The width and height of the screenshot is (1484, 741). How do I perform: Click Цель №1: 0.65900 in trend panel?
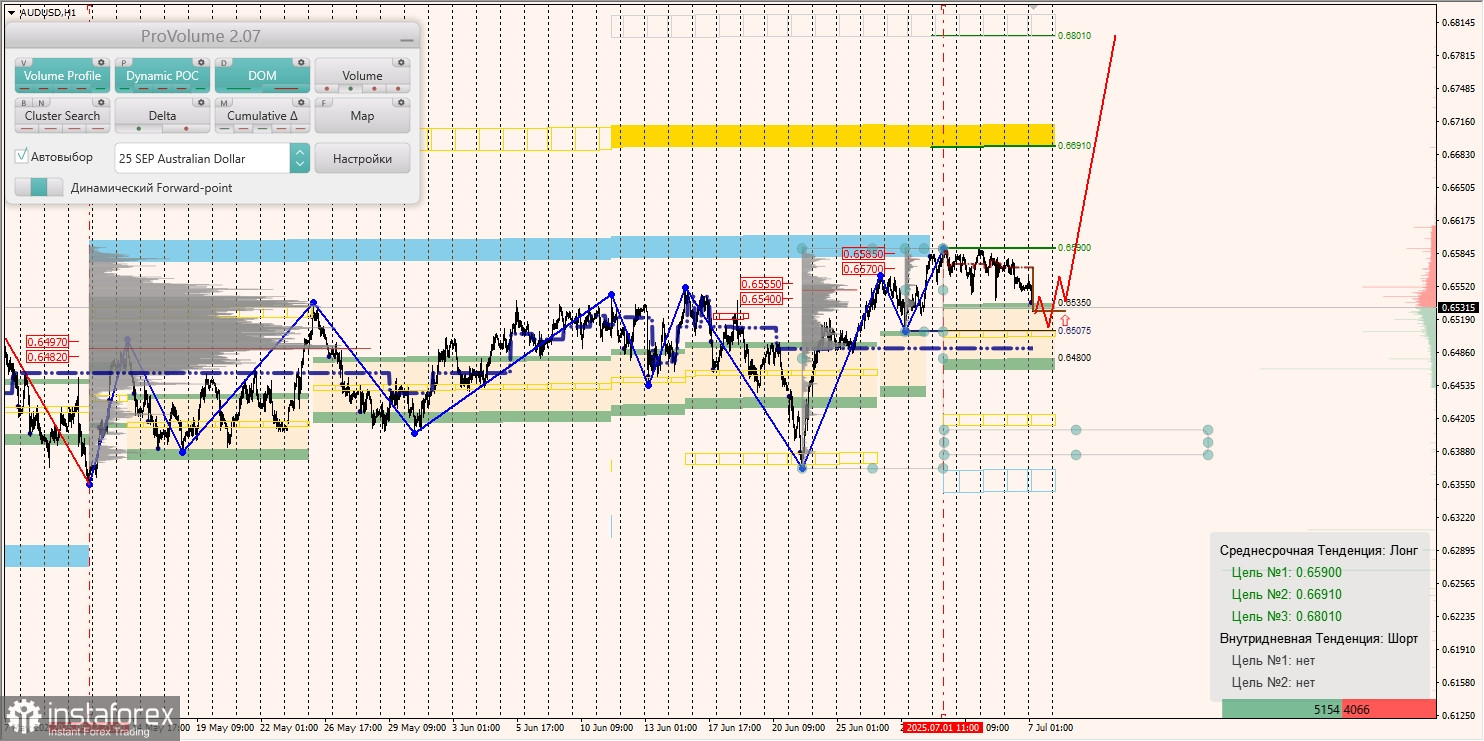point(1287,573)
